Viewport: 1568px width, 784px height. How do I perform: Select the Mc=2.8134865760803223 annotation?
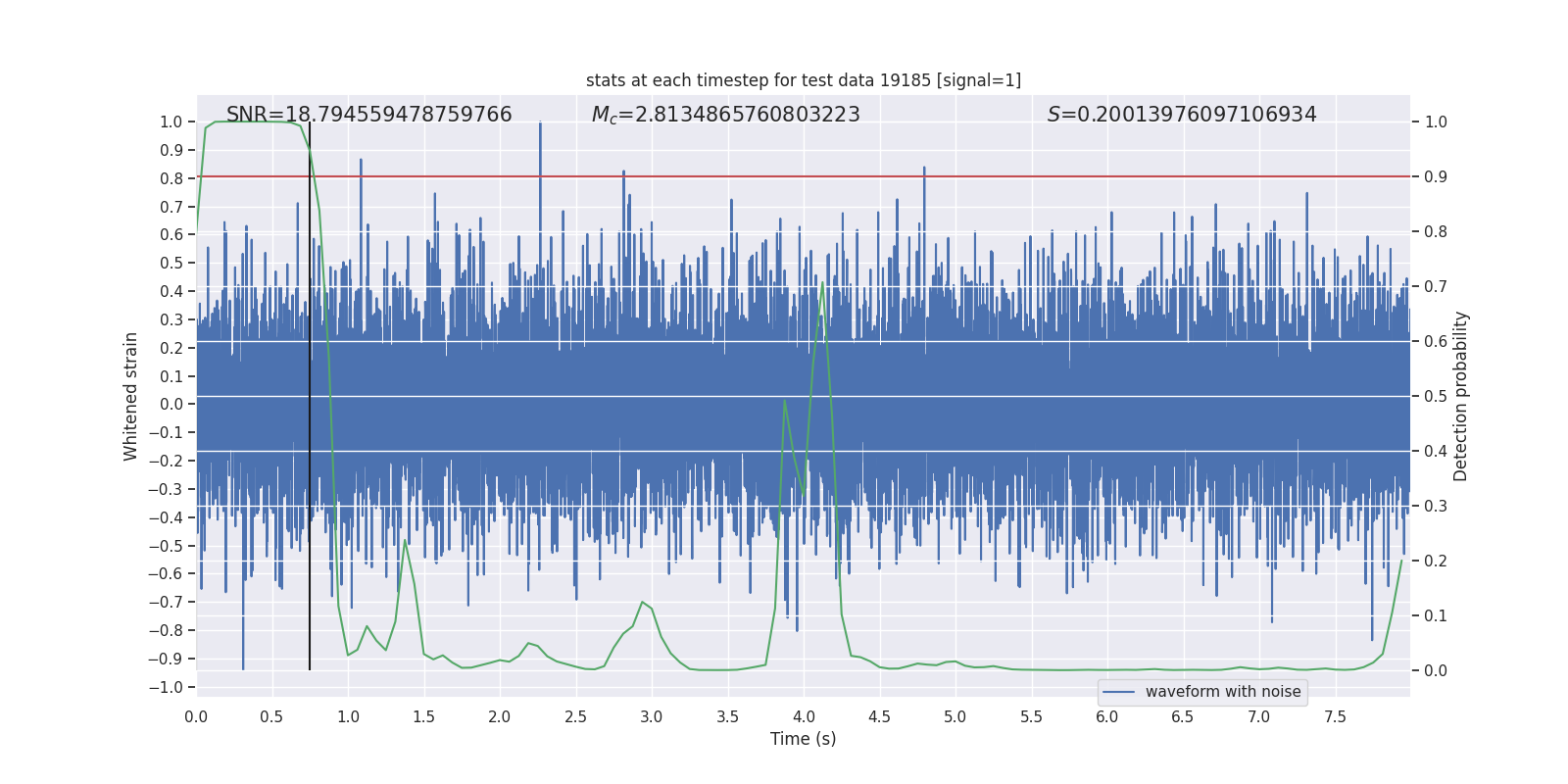[x=726, y=115]
